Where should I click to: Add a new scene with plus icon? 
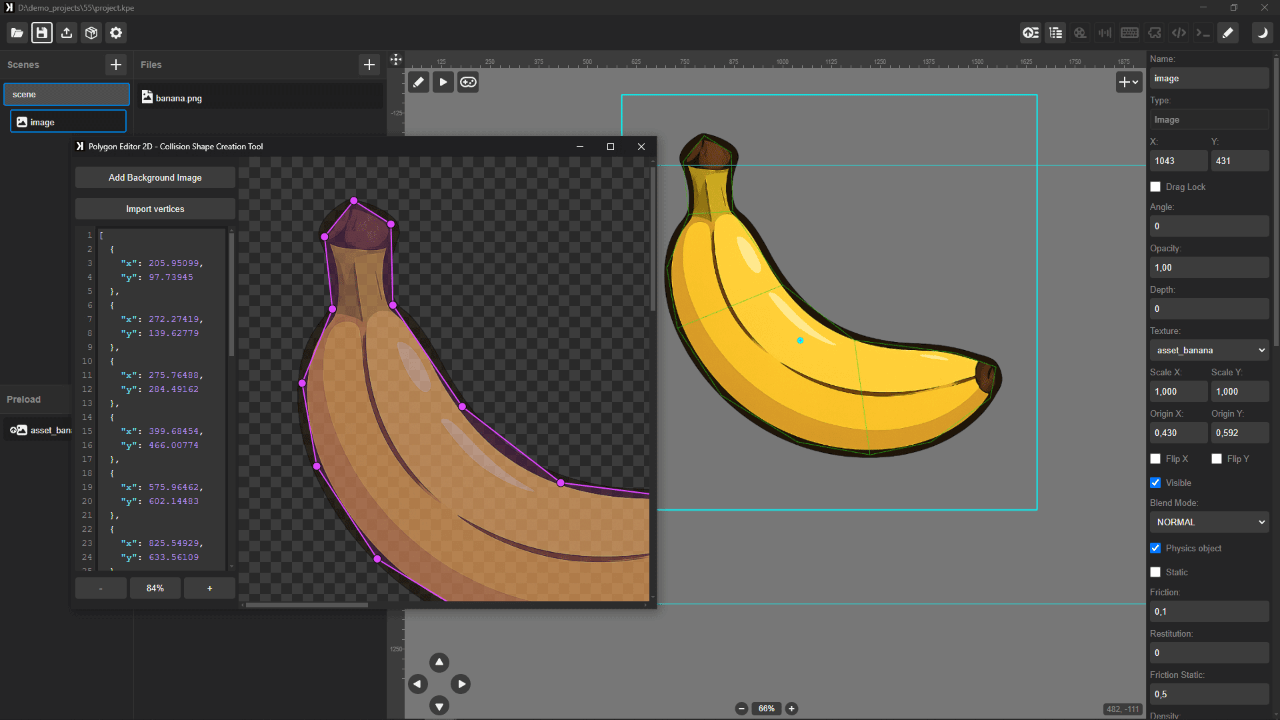pyautogui.click(x=116, y=65)
